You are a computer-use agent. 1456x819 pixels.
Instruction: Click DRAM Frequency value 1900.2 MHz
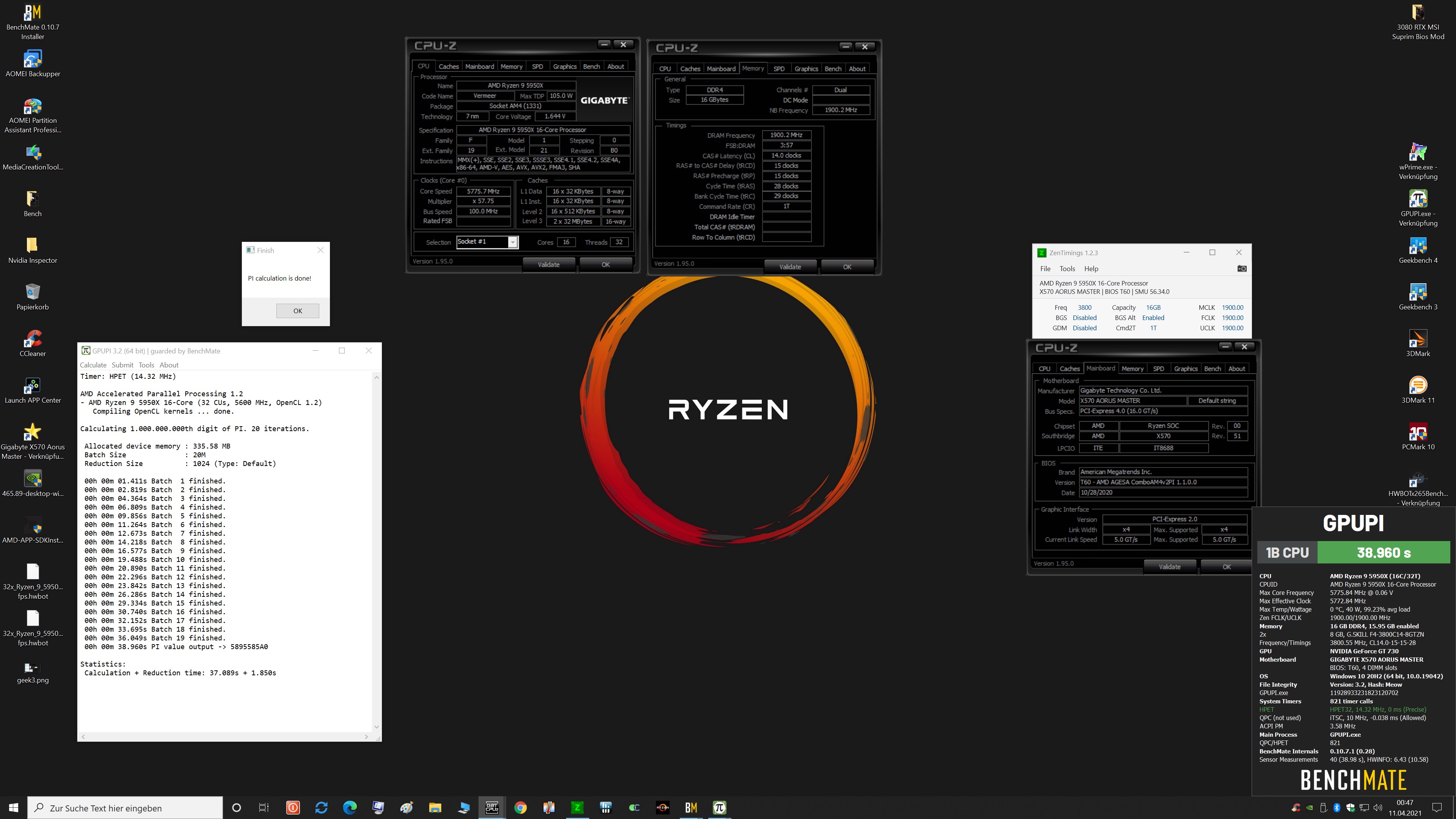[x=786, y=135]
